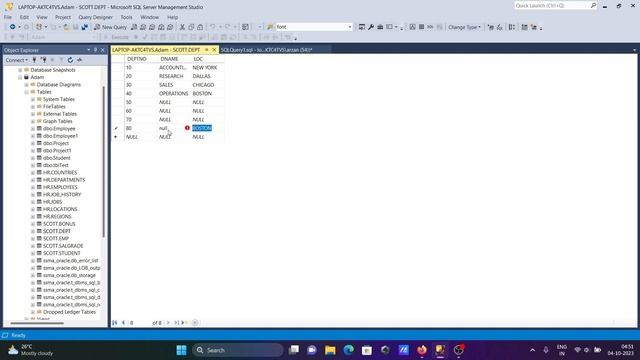Select the SCOTT.EMP table in tree
Image resolution: width=640 pixels, height=360 pixels.
[x=56, y=238]
